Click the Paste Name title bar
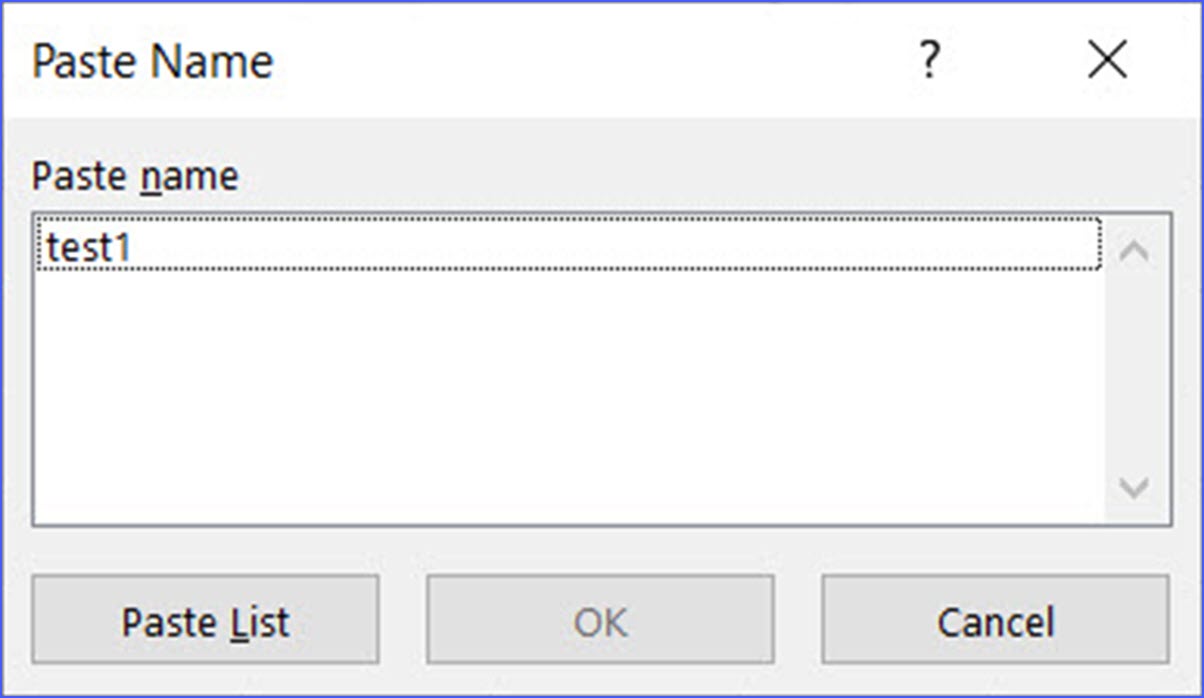The image size is (1204, 698). pos(400,60)
